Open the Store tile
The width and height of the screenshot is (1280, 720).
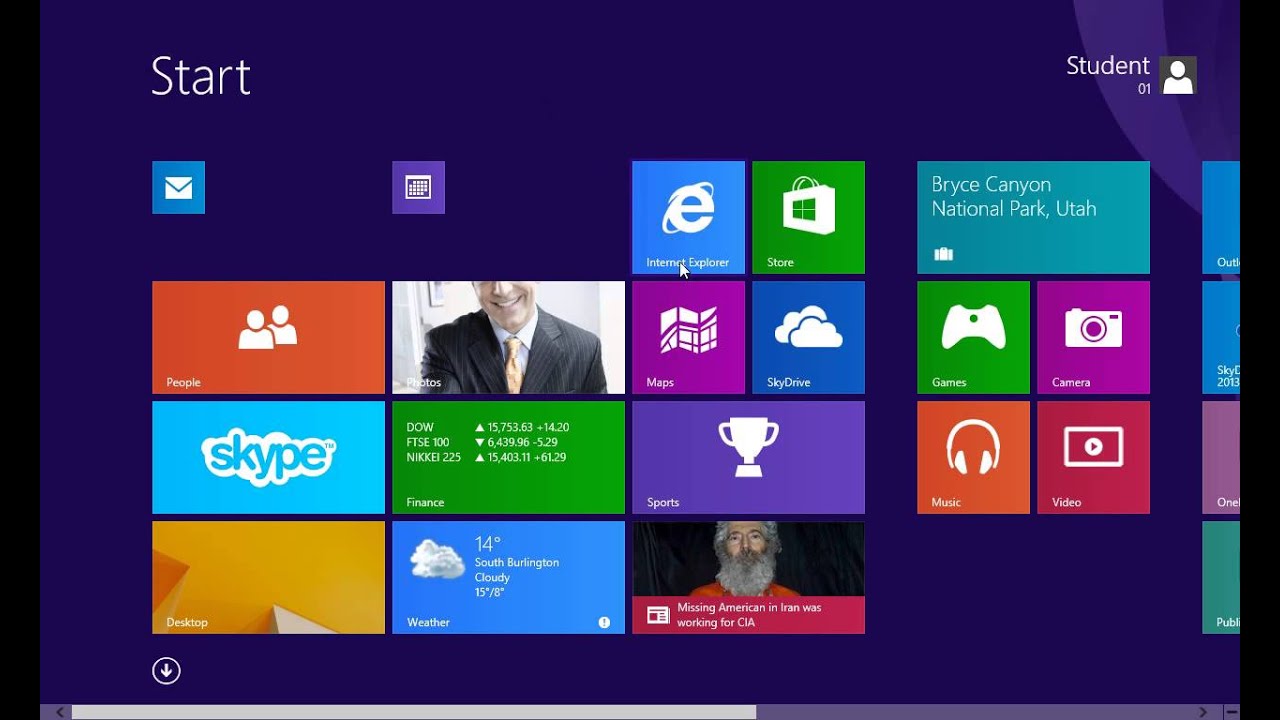[808, 217]
